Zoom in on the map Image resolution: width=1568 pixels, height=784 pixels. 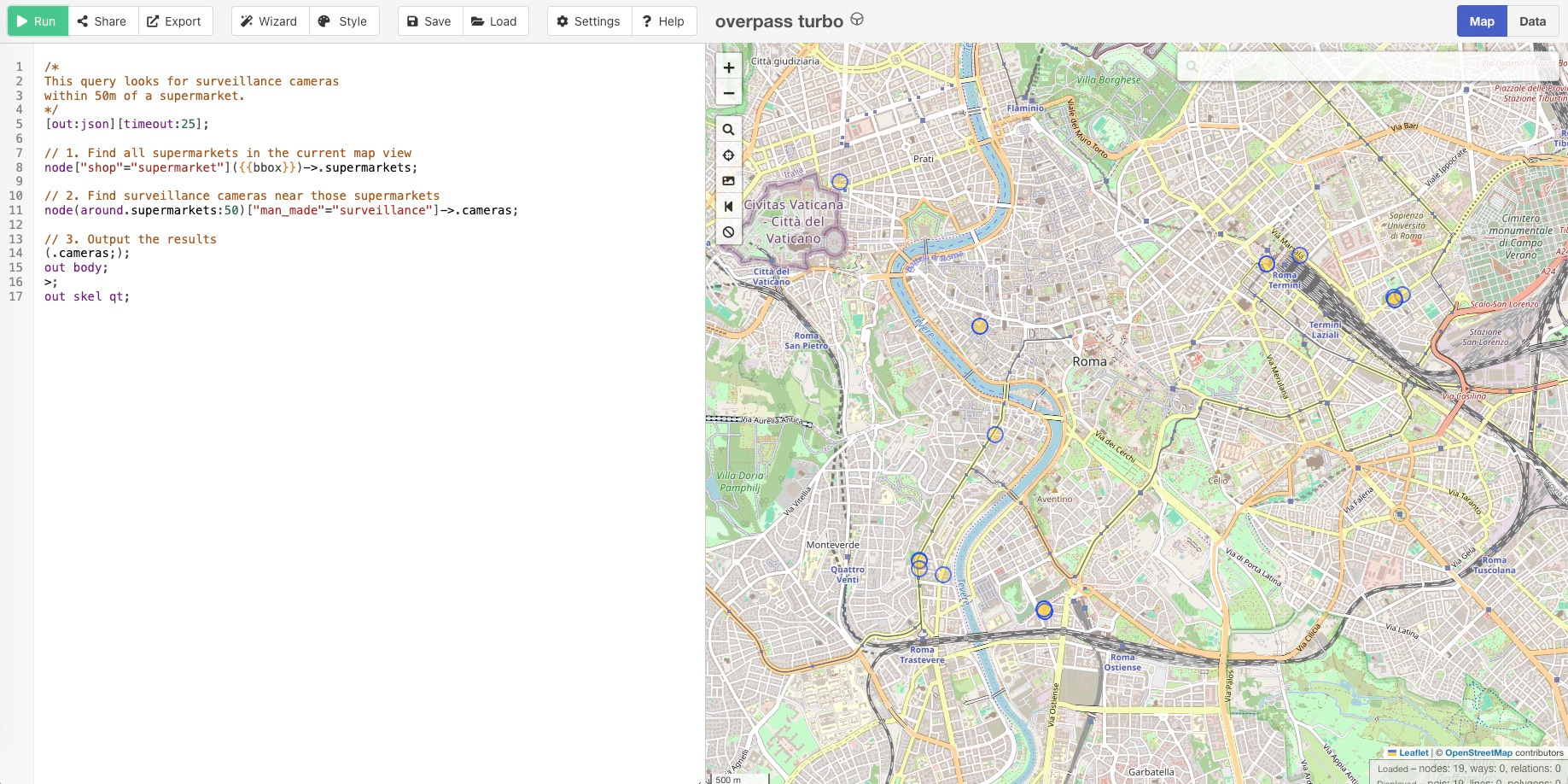(x=729, y=67)
